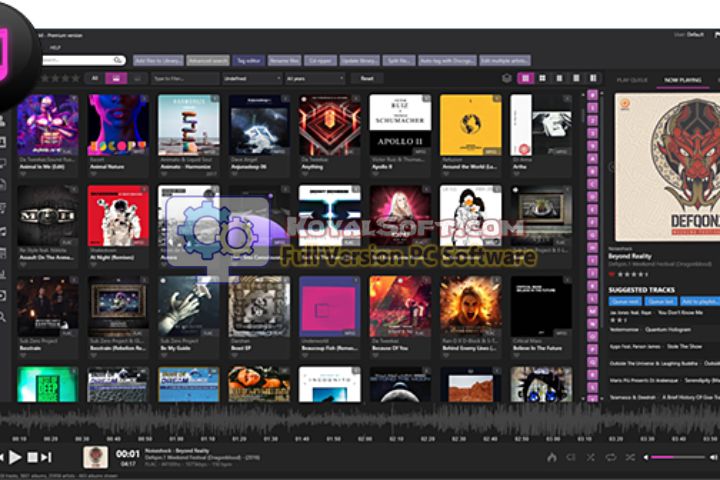The height and width of the screenshot is (480, 720).
Task: Switch to the fourth view mode icon
Action: pos(576,79)
